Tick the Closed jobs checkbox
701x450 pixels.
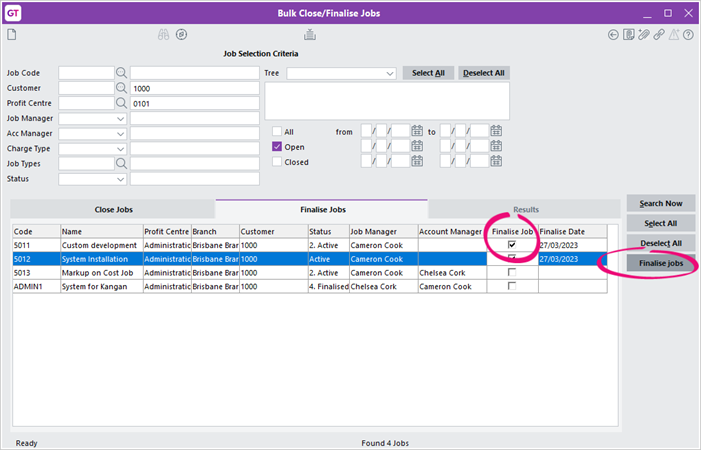[277, 162]
